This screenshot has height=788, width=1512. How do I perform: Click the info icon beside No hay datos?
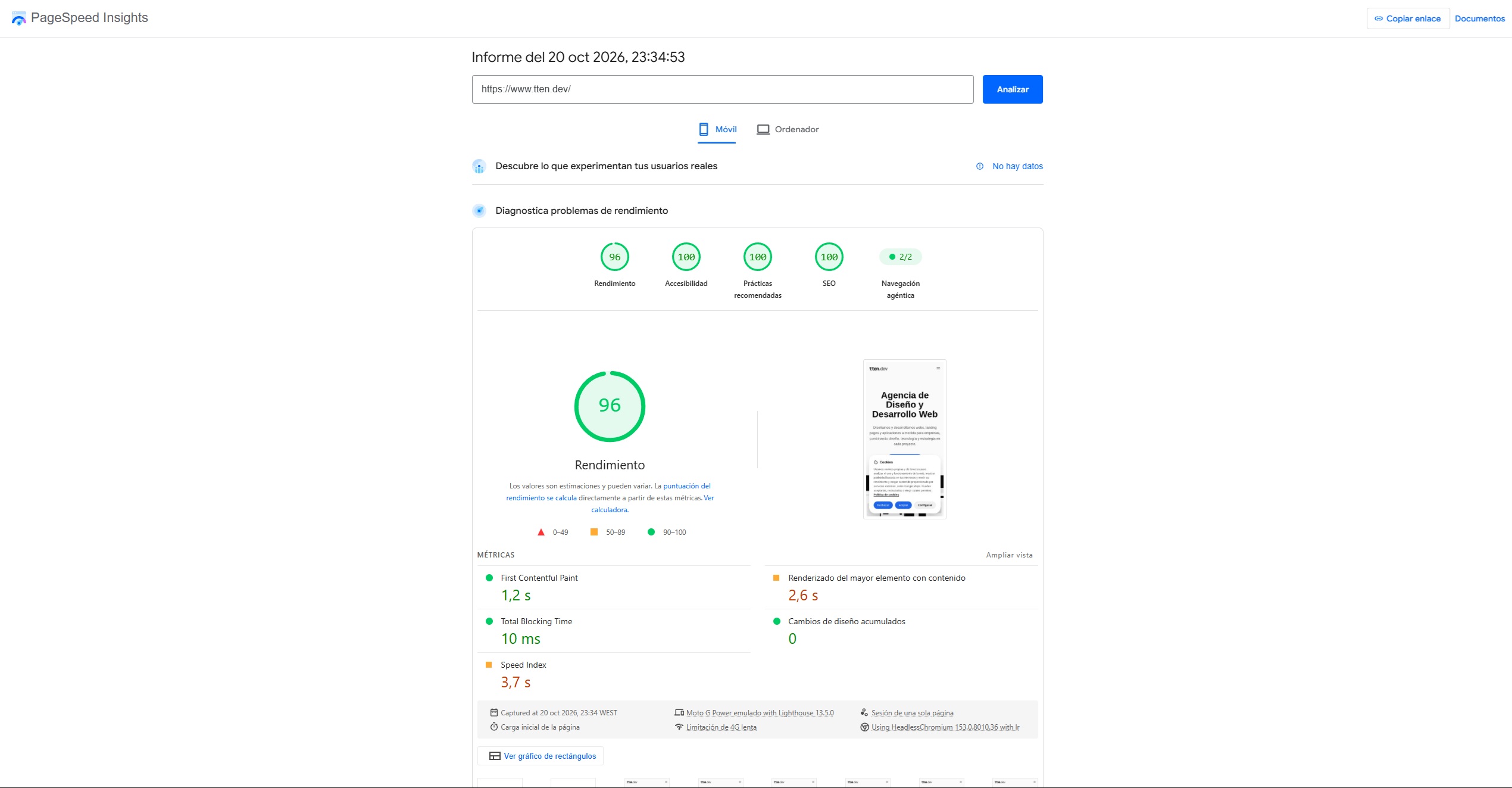coord(980,166)
